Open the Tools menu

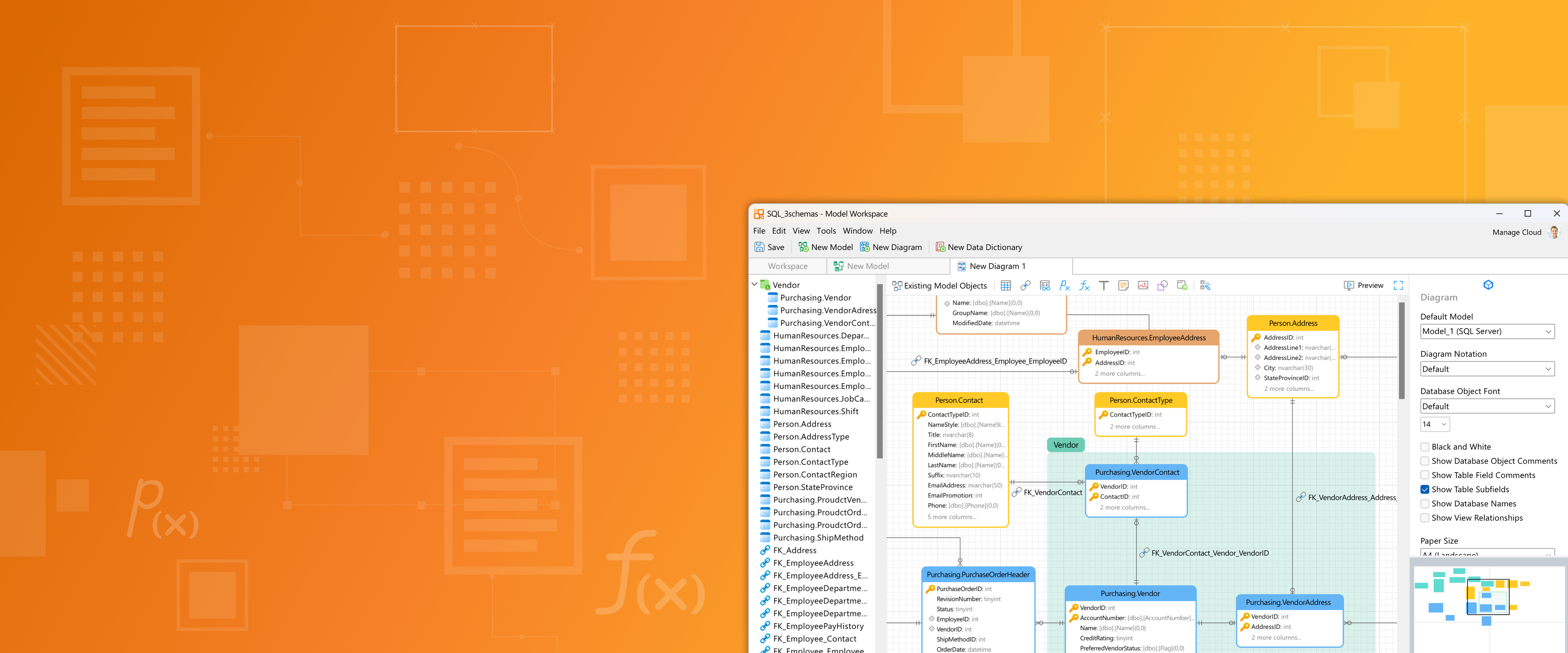[825, 231]
